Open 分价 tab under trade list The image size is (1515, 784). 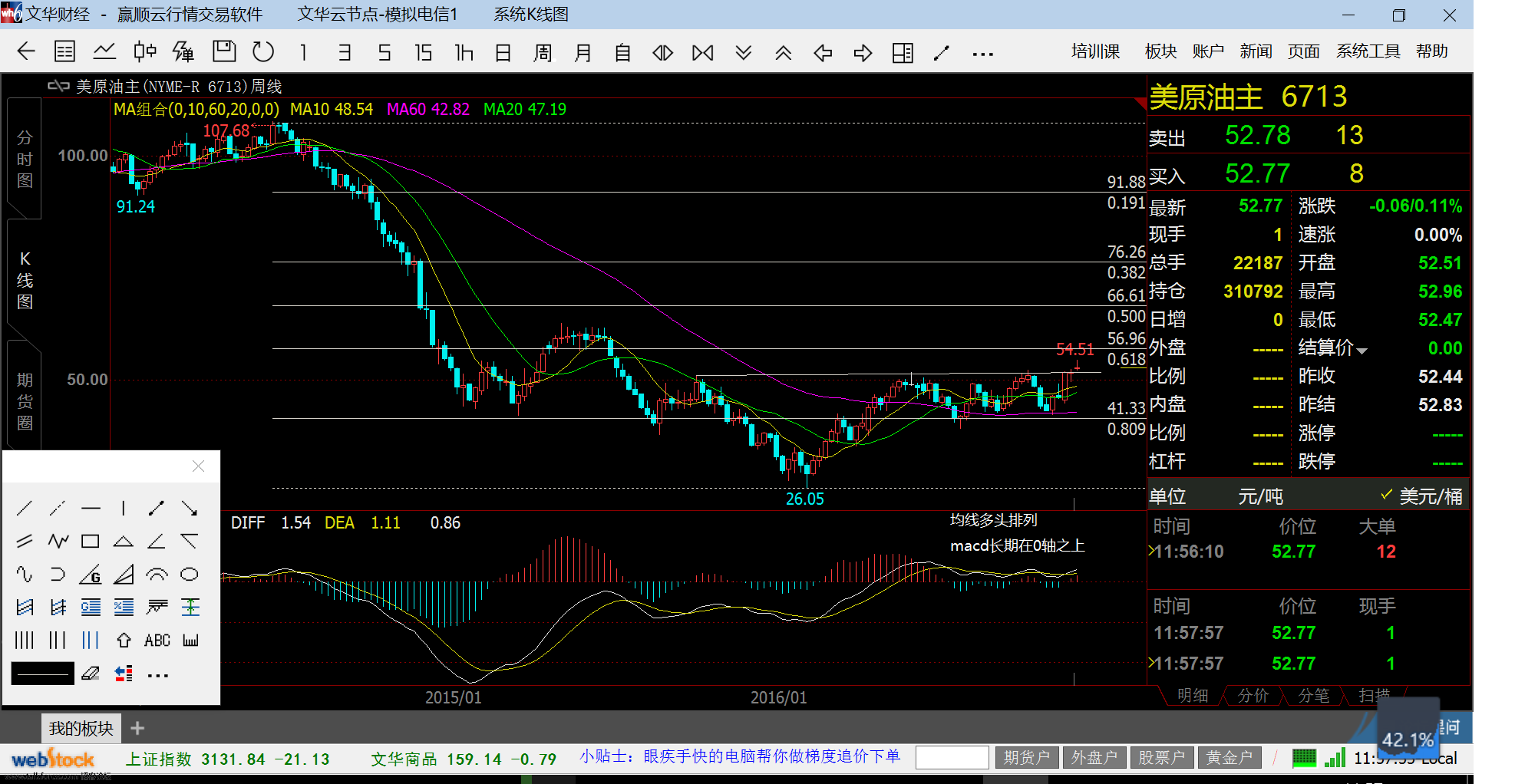pyautogui.click(x=1253, y=695)
